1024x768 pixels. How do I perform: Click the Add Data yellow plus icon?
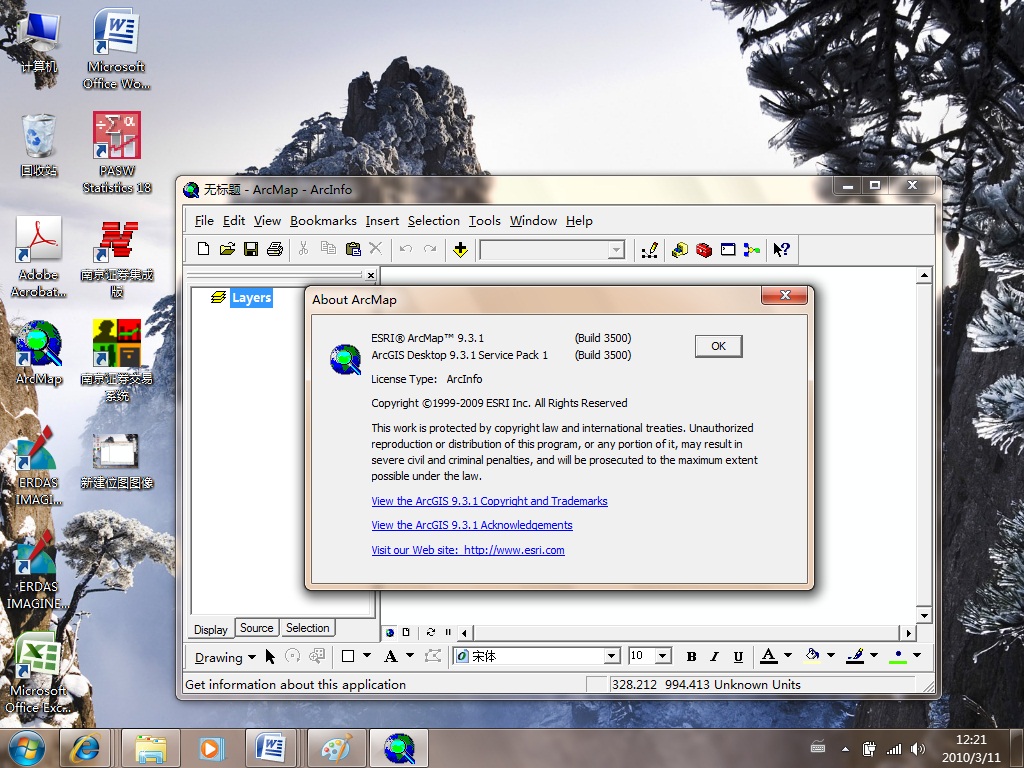(x=460, y=249)
